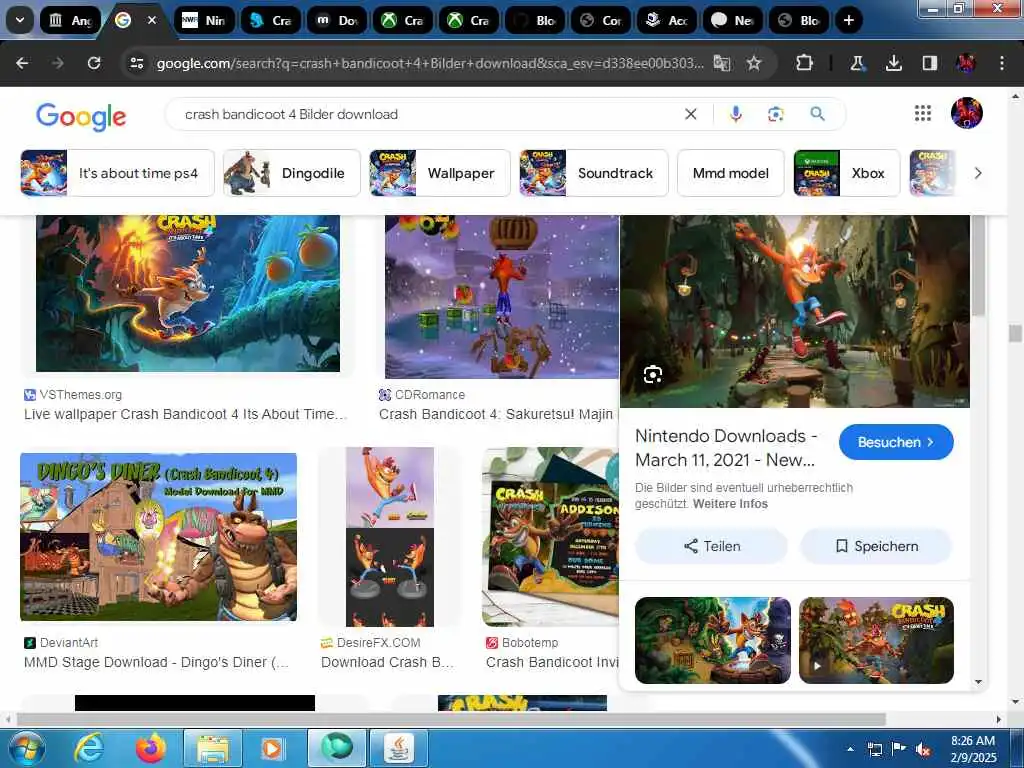1024x768 pixels.
Task: Open Nintendo Downloads title link
Action: point(726,448)
